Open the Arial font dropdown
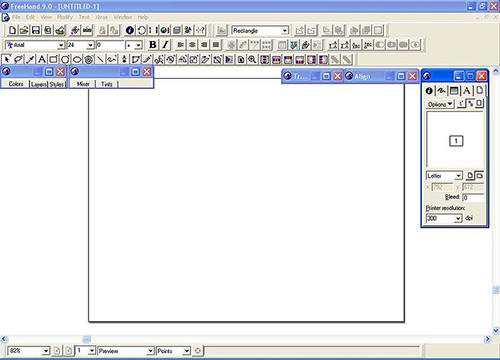This screenshot has height=360, width=500. tap(61, 45)
